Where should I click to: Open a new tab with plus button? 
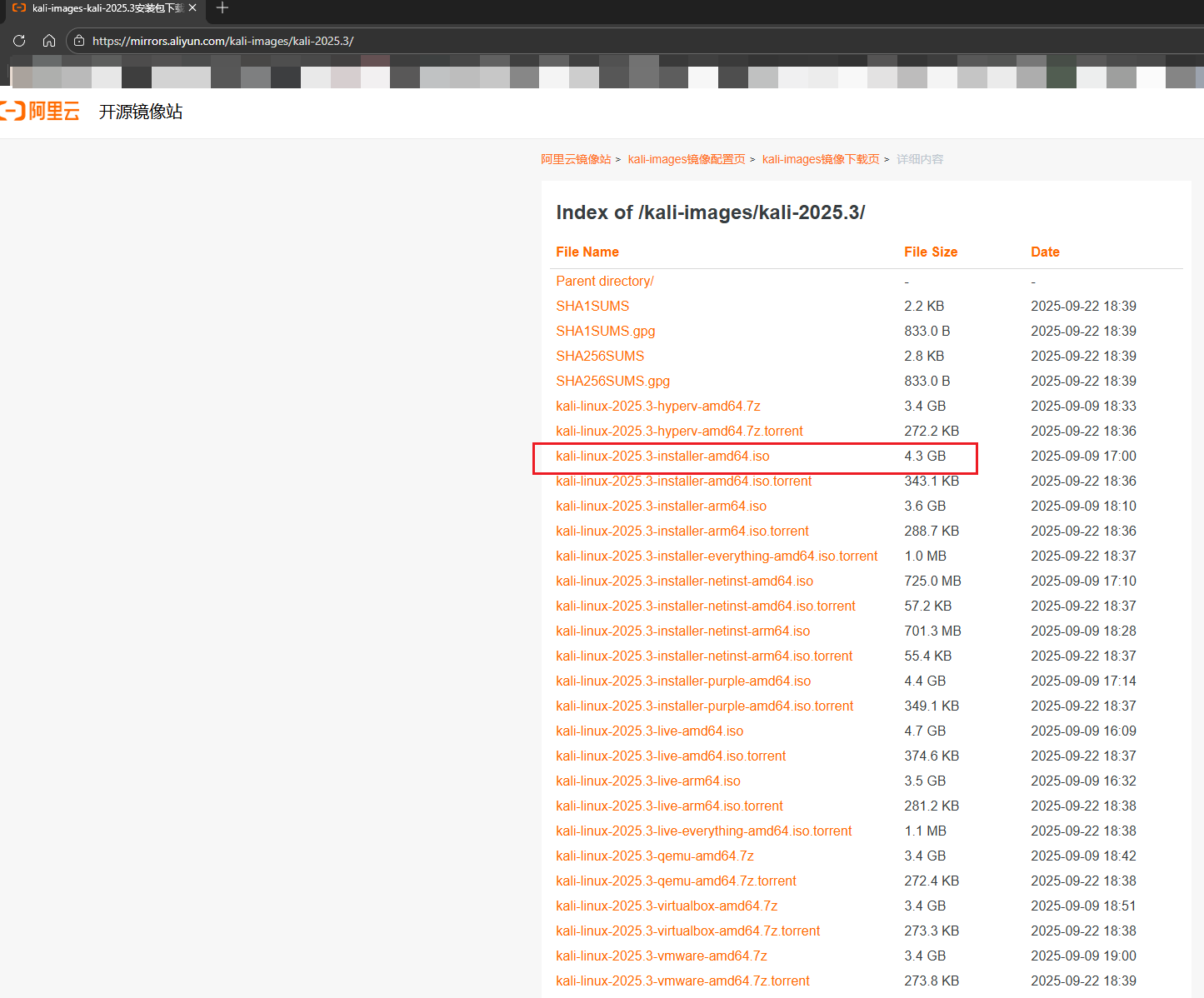coord(222,8)
